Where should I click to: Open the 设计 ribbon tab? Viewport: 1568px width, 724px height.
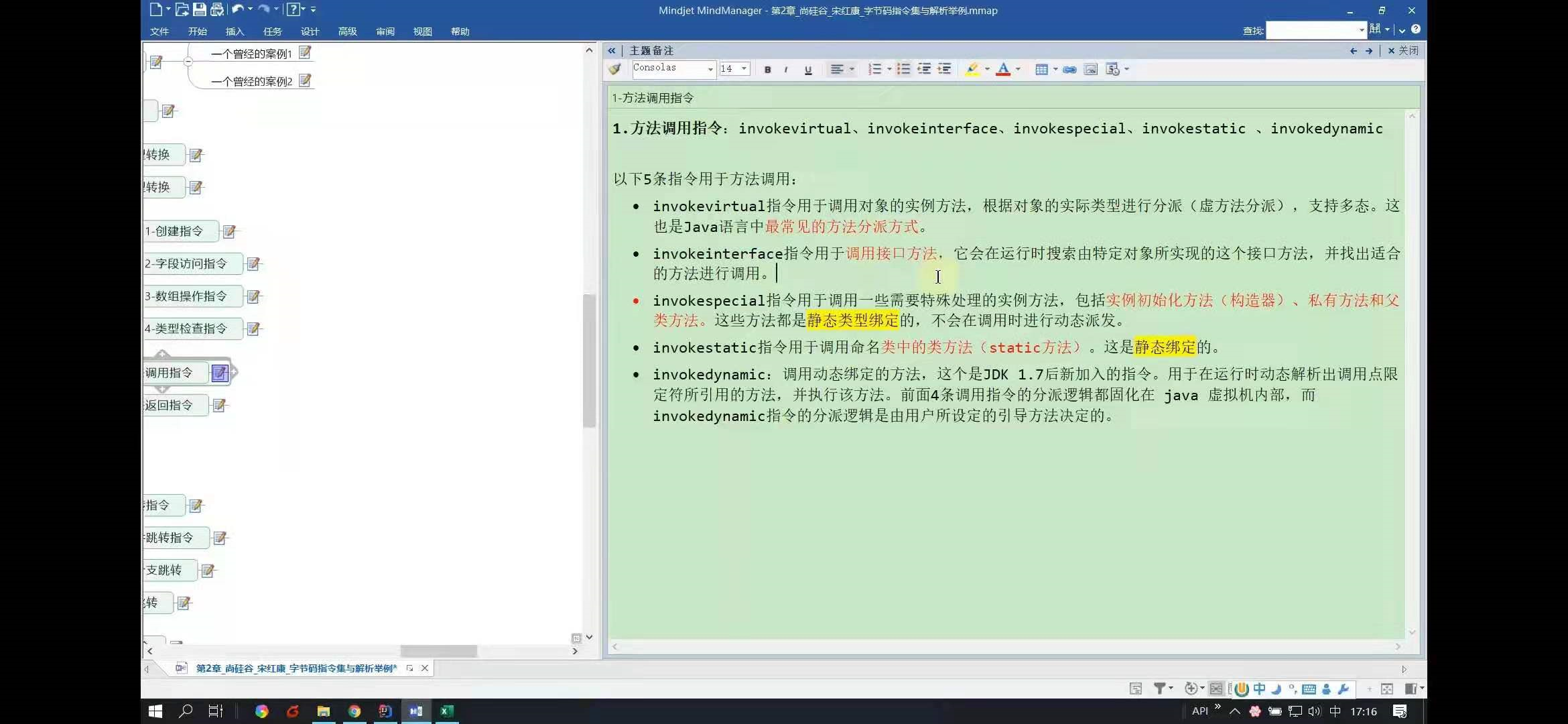(310, 32)
